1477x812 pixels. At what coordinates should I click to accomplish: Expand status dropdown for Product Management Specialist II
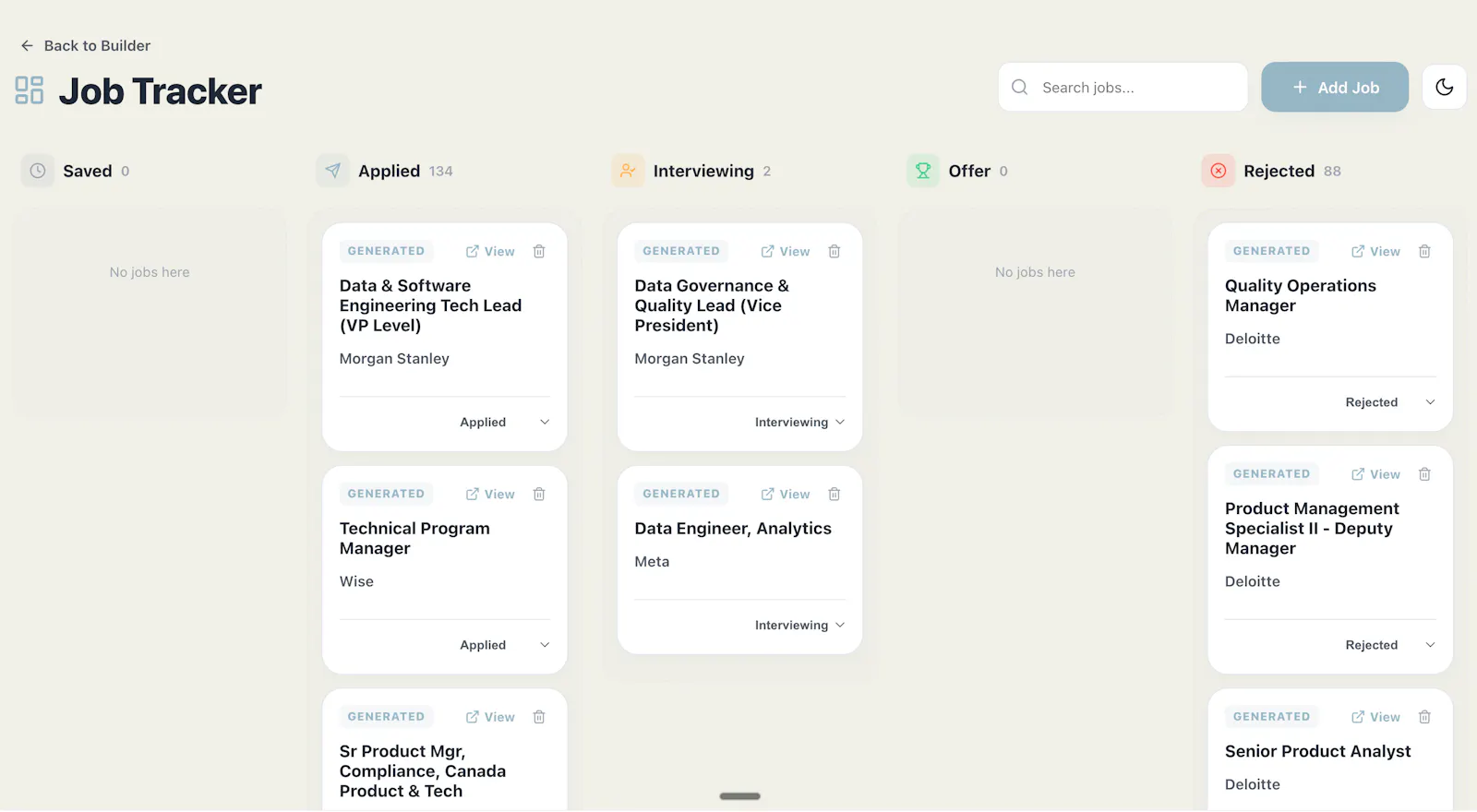pos(1389,645)
